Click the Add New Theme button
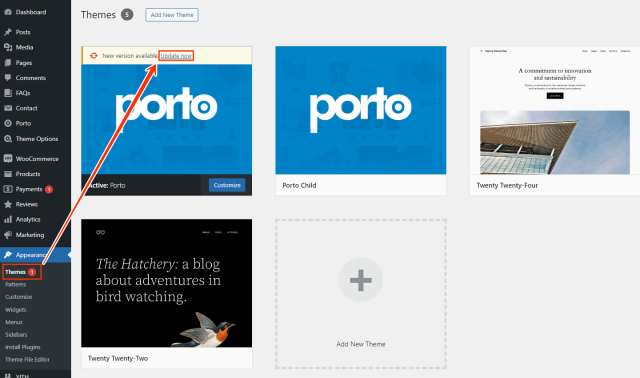 pos(172,15)
